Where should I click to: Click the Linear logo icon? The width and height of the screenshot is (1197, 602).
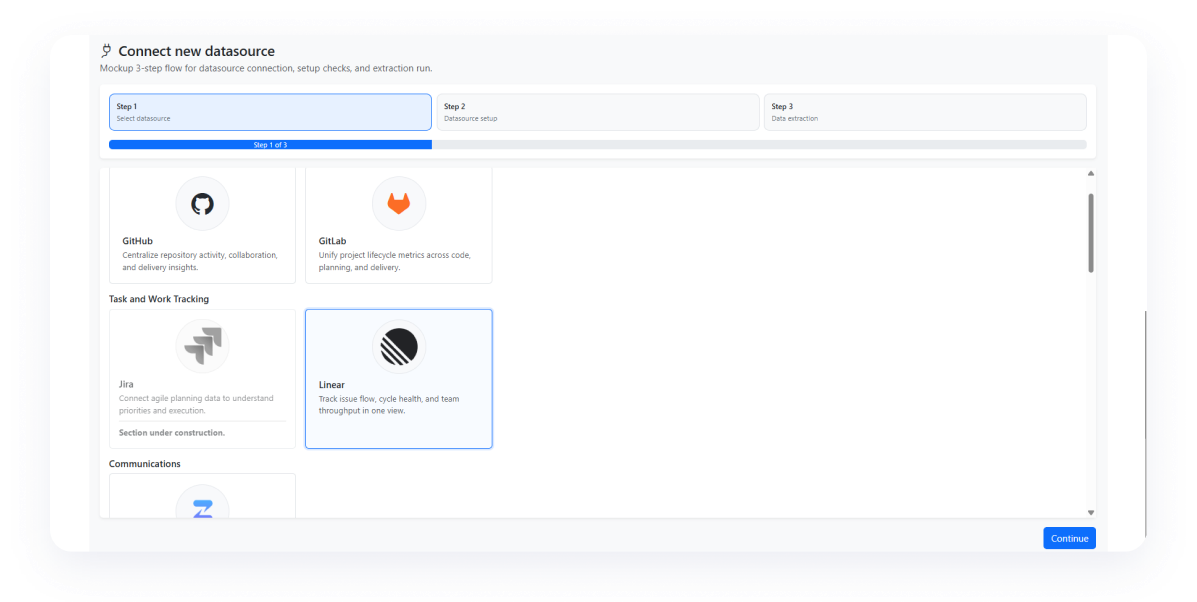click(398, 346)
